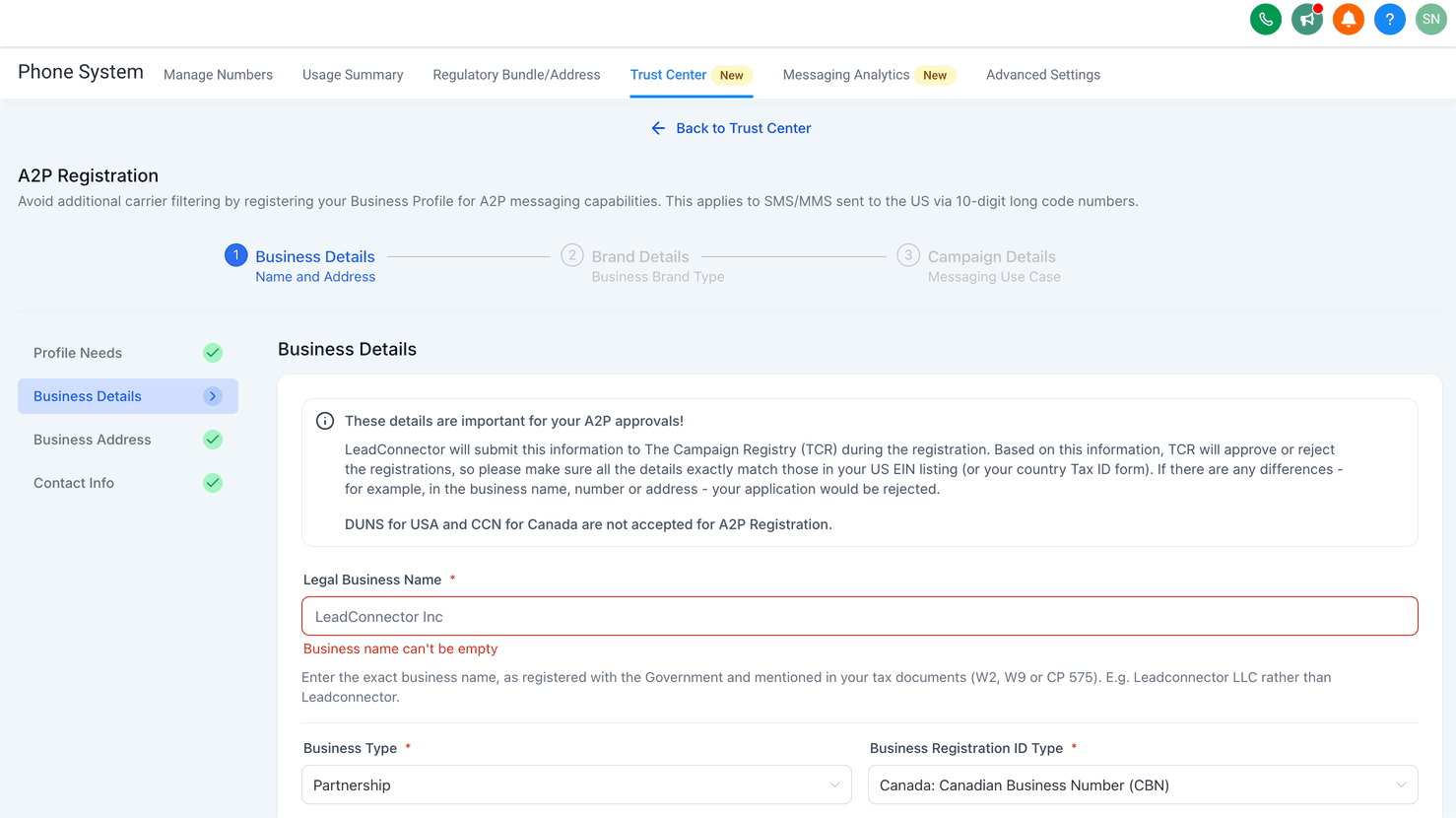Click the Profile Needs green checkmark
This screenshot has height=818, width=1456.
tap(213, 353)
